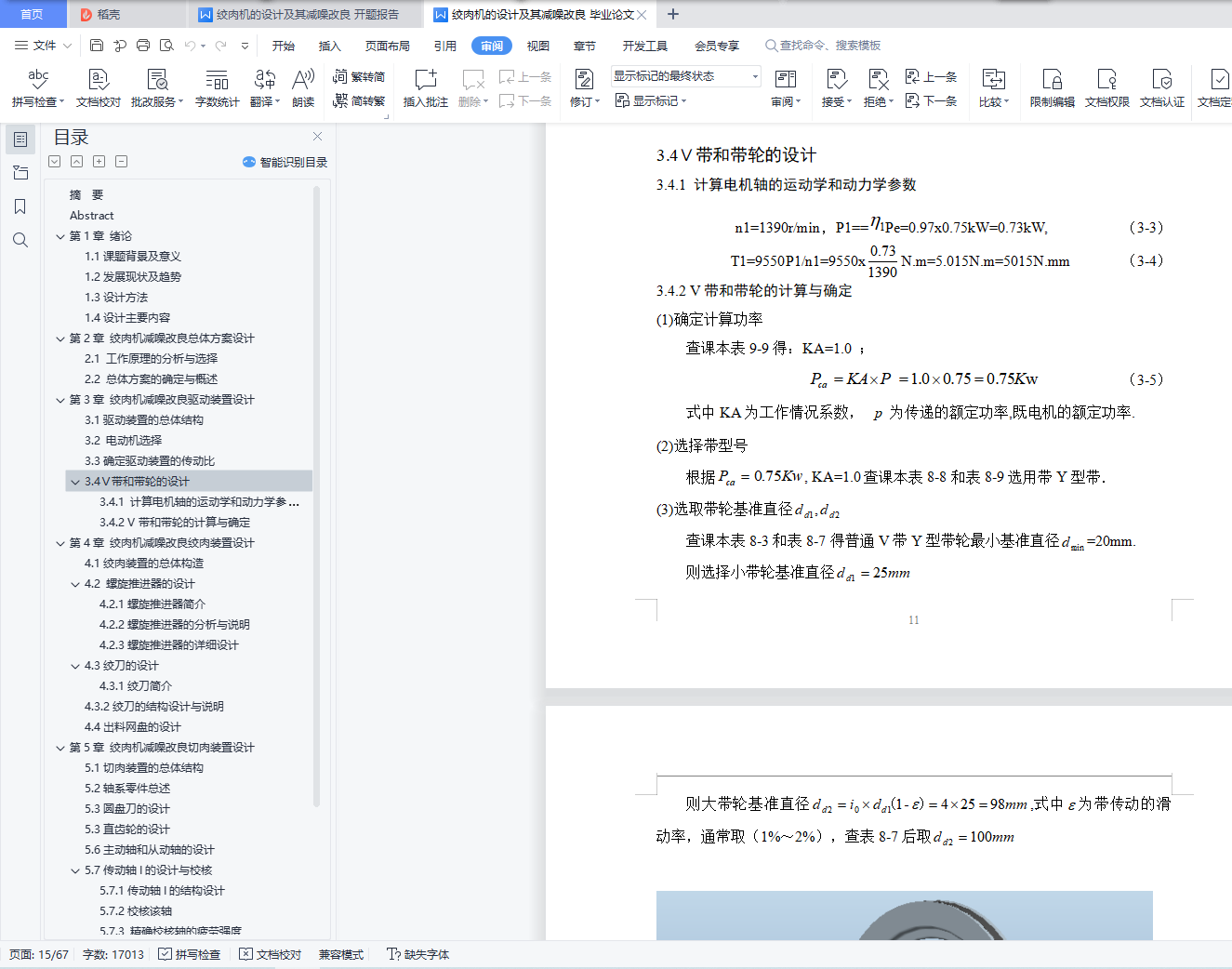1232x969 pixels.
Task: Click the 字数: 17013 status indicator
Action: tap(113, 954)
